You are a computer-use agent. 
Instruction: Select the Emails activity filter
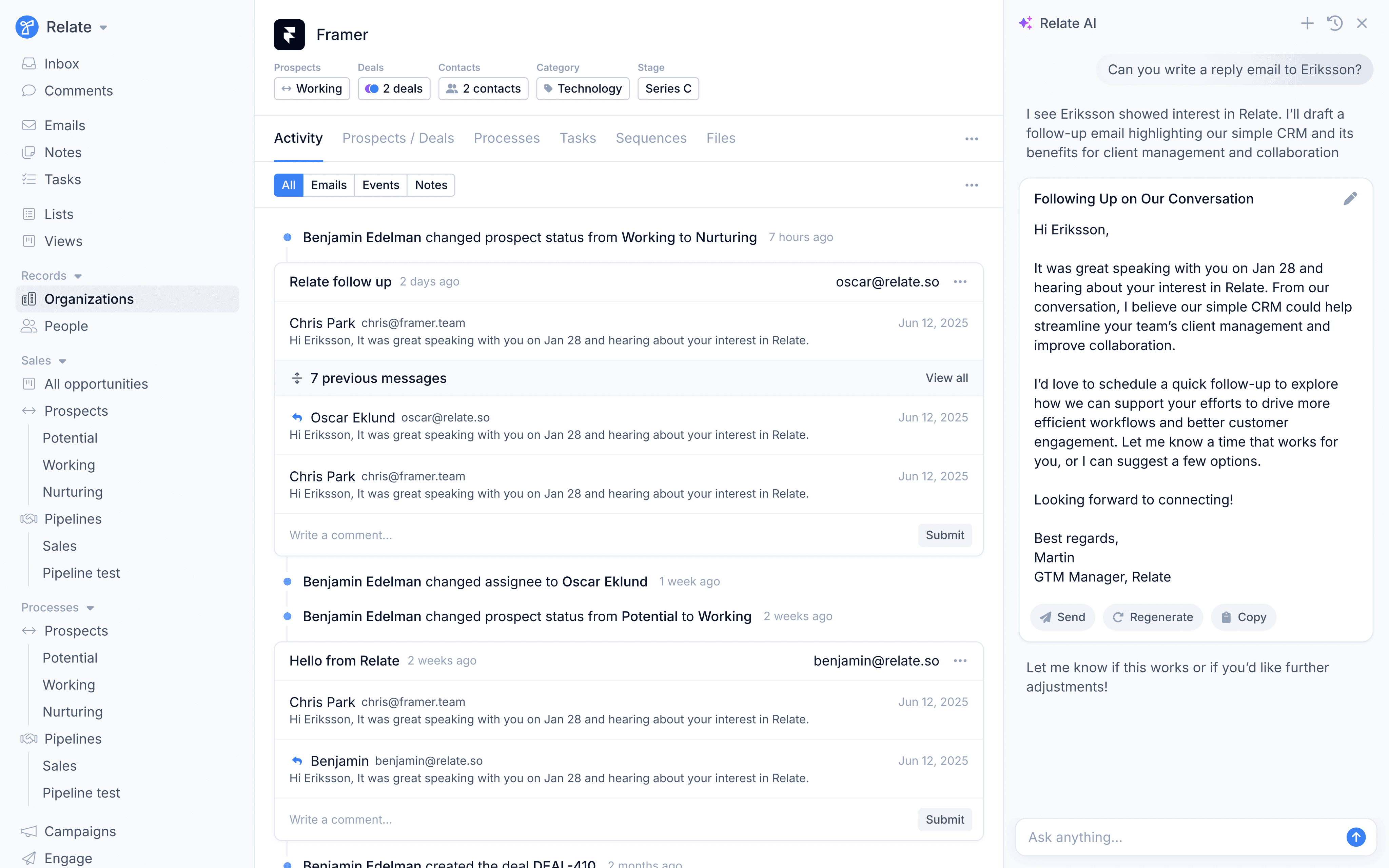coord(328,185)
